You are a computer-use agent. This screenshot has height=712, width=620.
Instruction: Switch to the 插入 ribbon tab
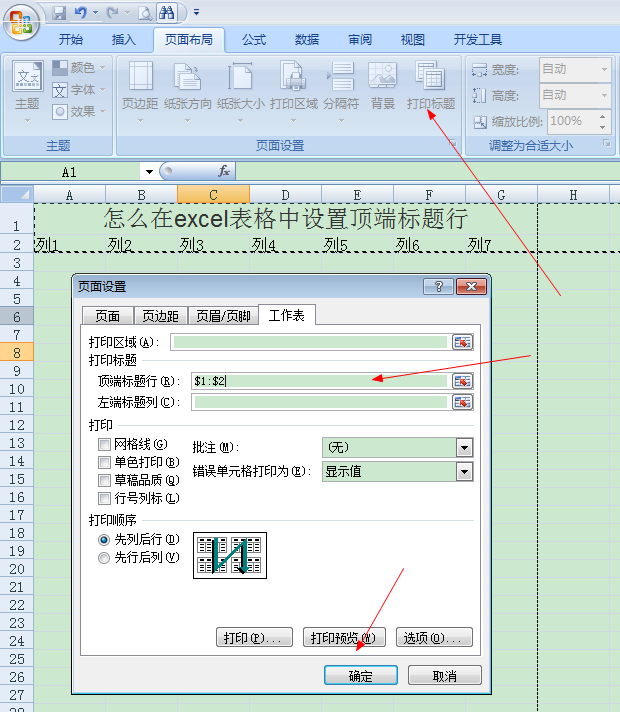(124, 40)
